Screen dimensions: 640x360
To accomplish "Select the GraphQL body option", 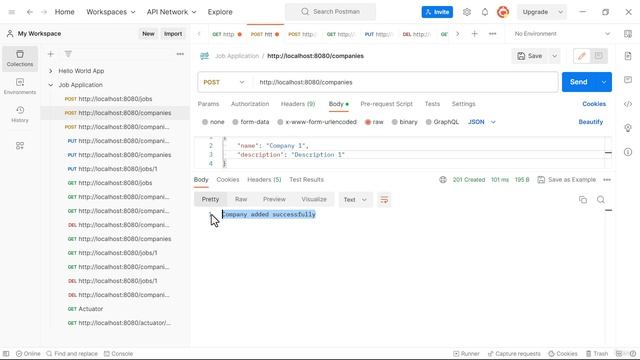I will pos(442,122).
